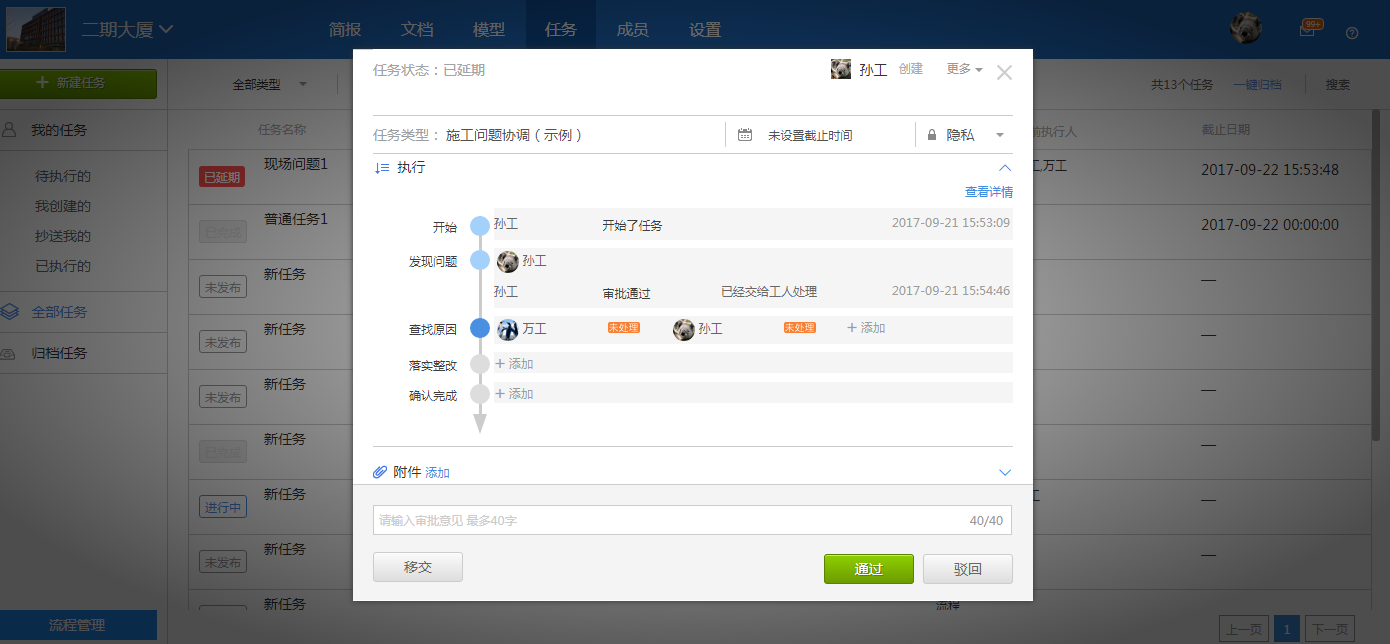
Task: Click the lock icon beside 隐私
Action: point(932,135)
